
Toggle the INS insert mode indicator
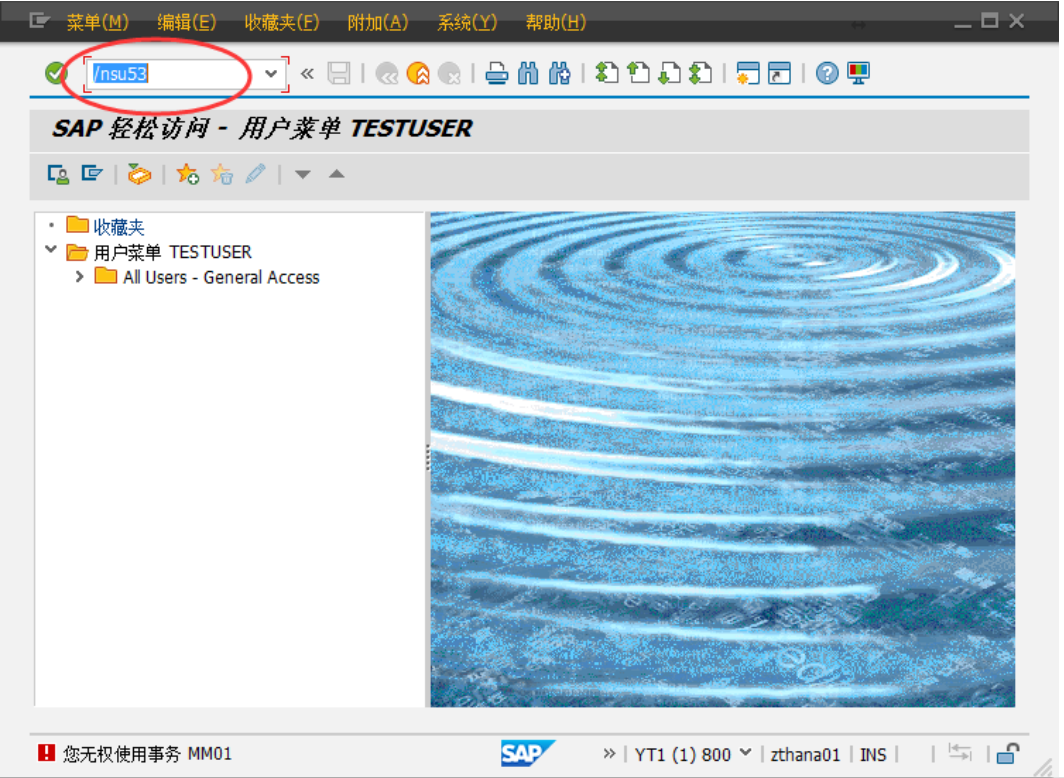point(873,754)
